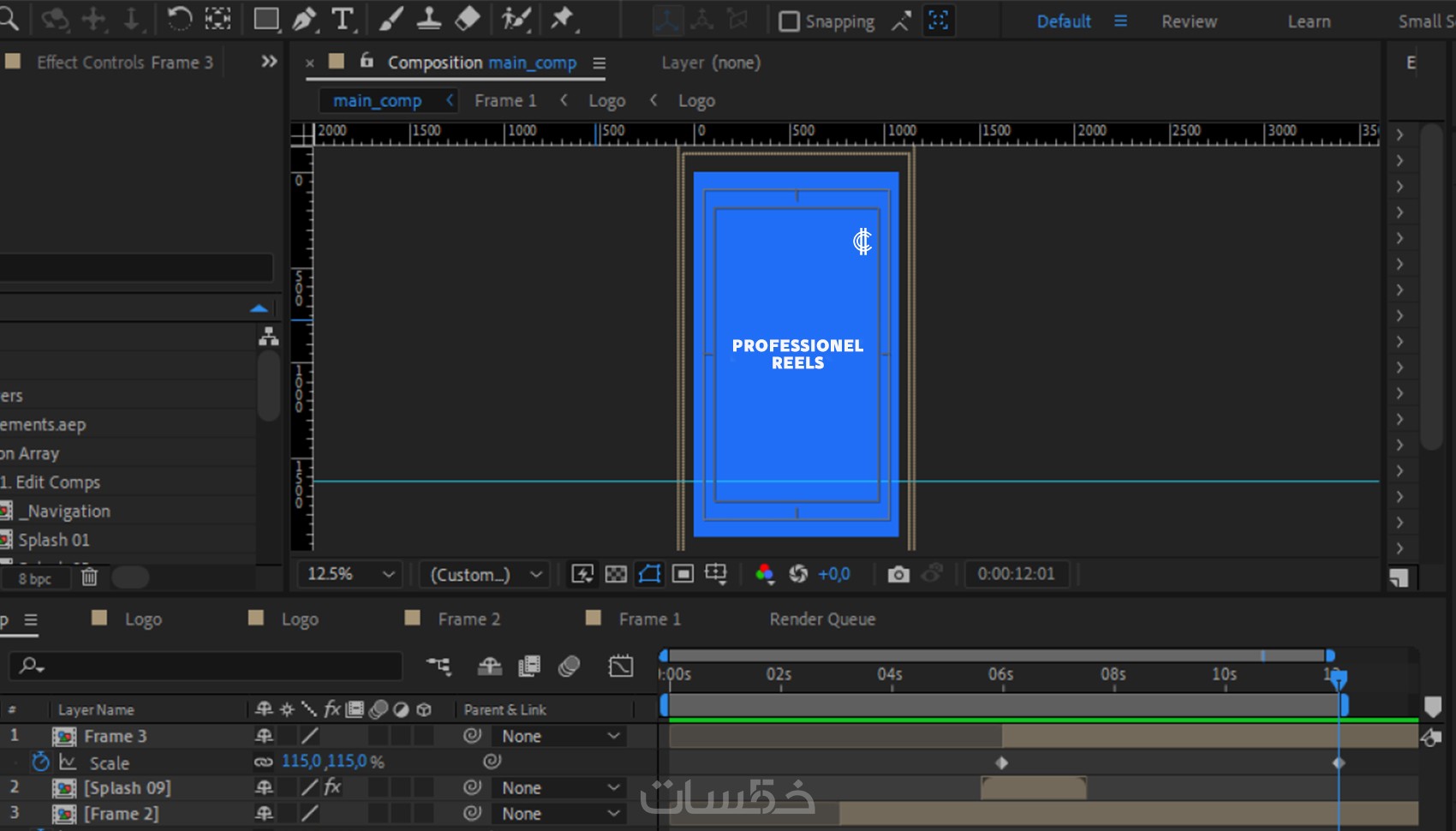
Task: Switch to the Frame 2 timeline tab
Action: point(468,619)
